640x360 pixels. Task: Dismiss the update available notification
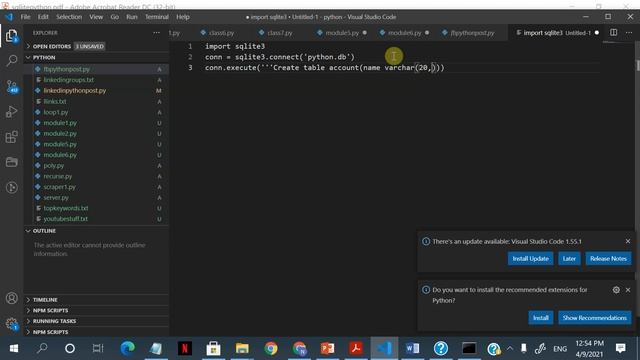[628, 241]
